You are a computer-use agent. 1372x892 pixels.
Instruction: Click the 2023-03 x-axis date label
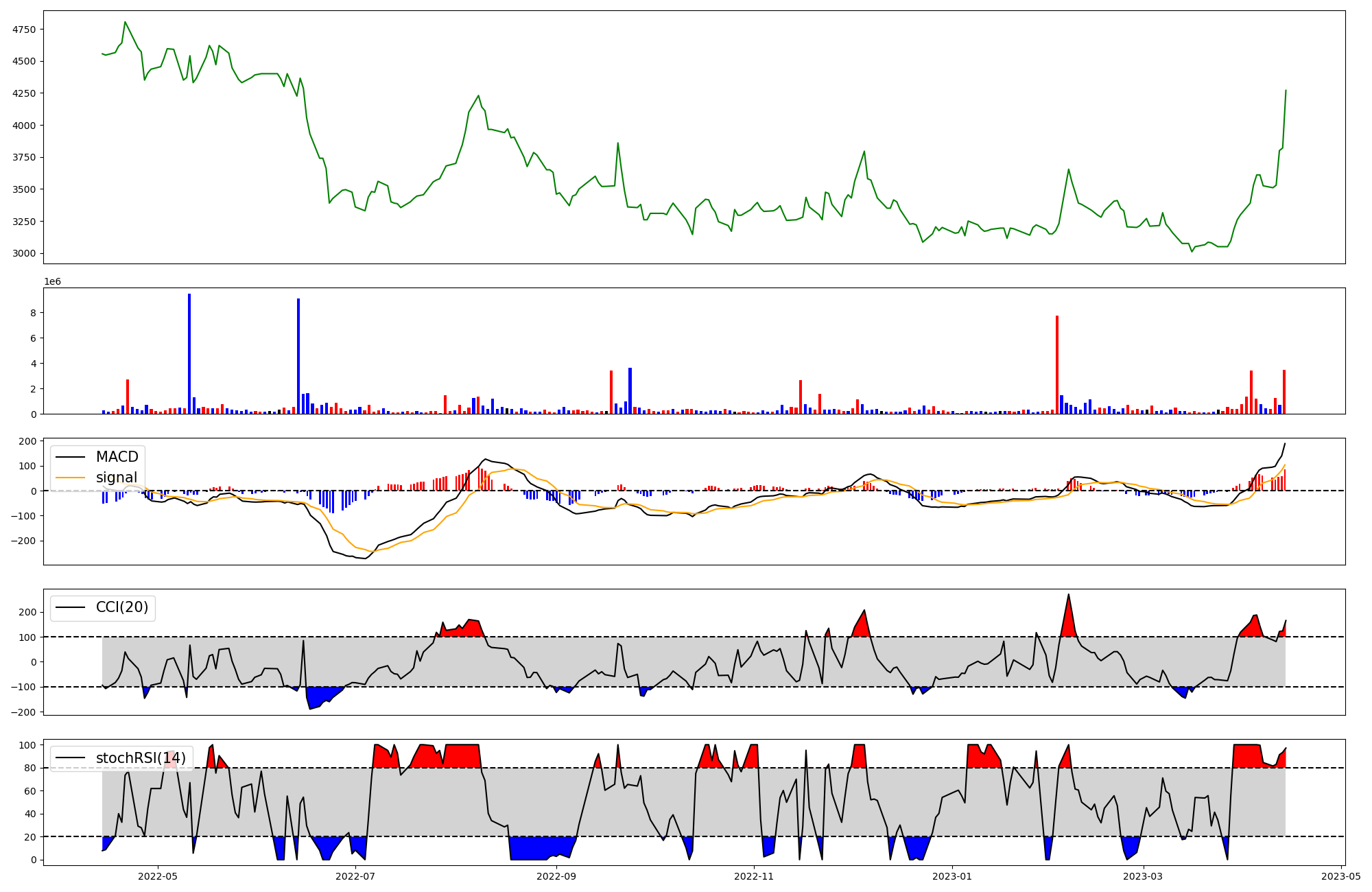[x=1144, y=876]
